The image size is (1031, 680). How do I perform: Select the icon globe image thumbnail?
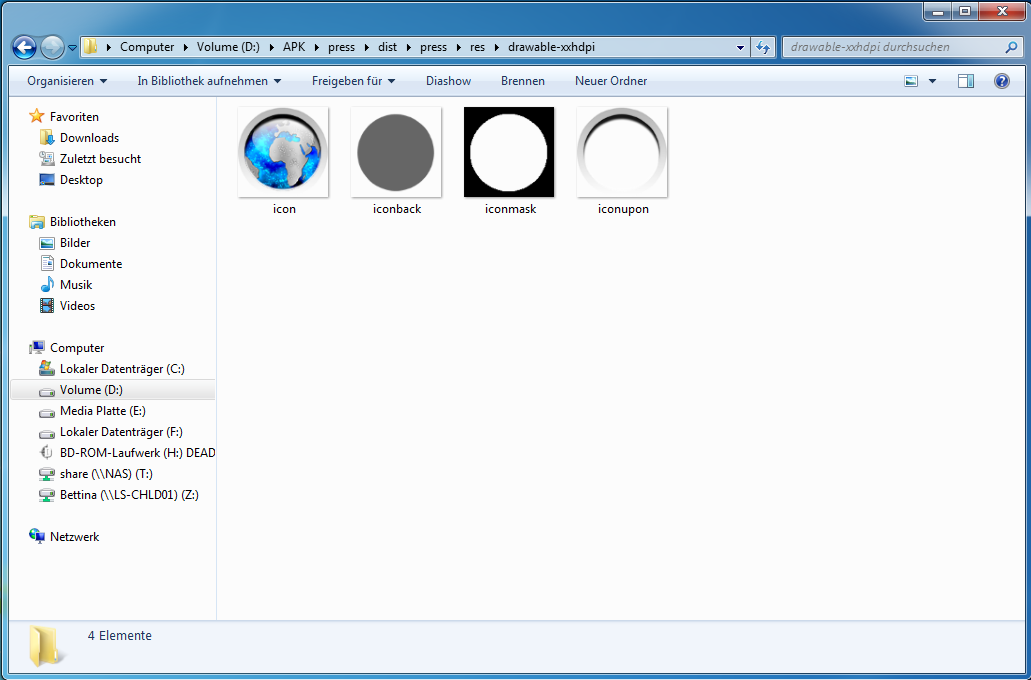[x=284, y=152]
